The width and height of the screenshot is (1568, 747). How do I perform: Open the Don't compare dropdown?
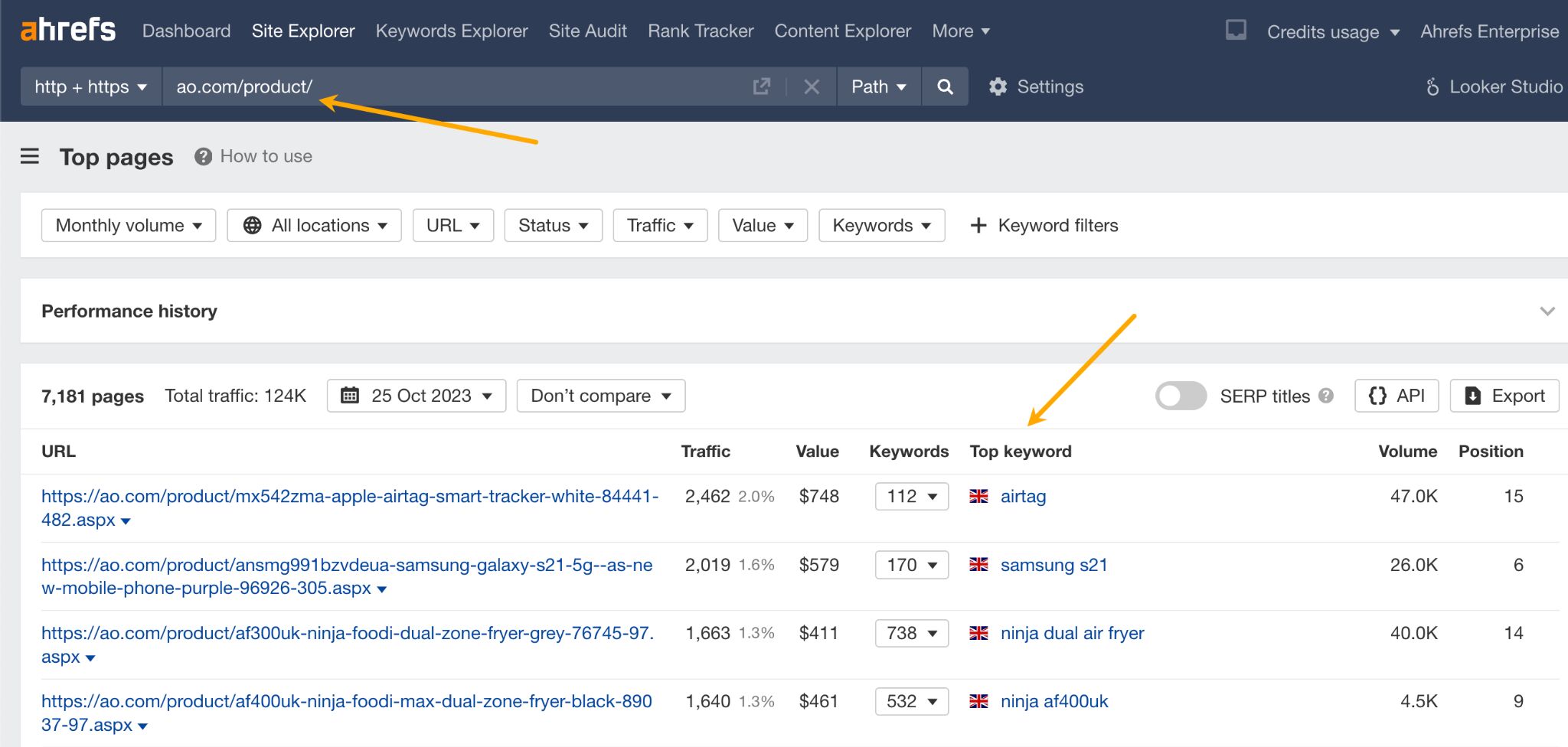pyautogui.click(x=600, y=396)
